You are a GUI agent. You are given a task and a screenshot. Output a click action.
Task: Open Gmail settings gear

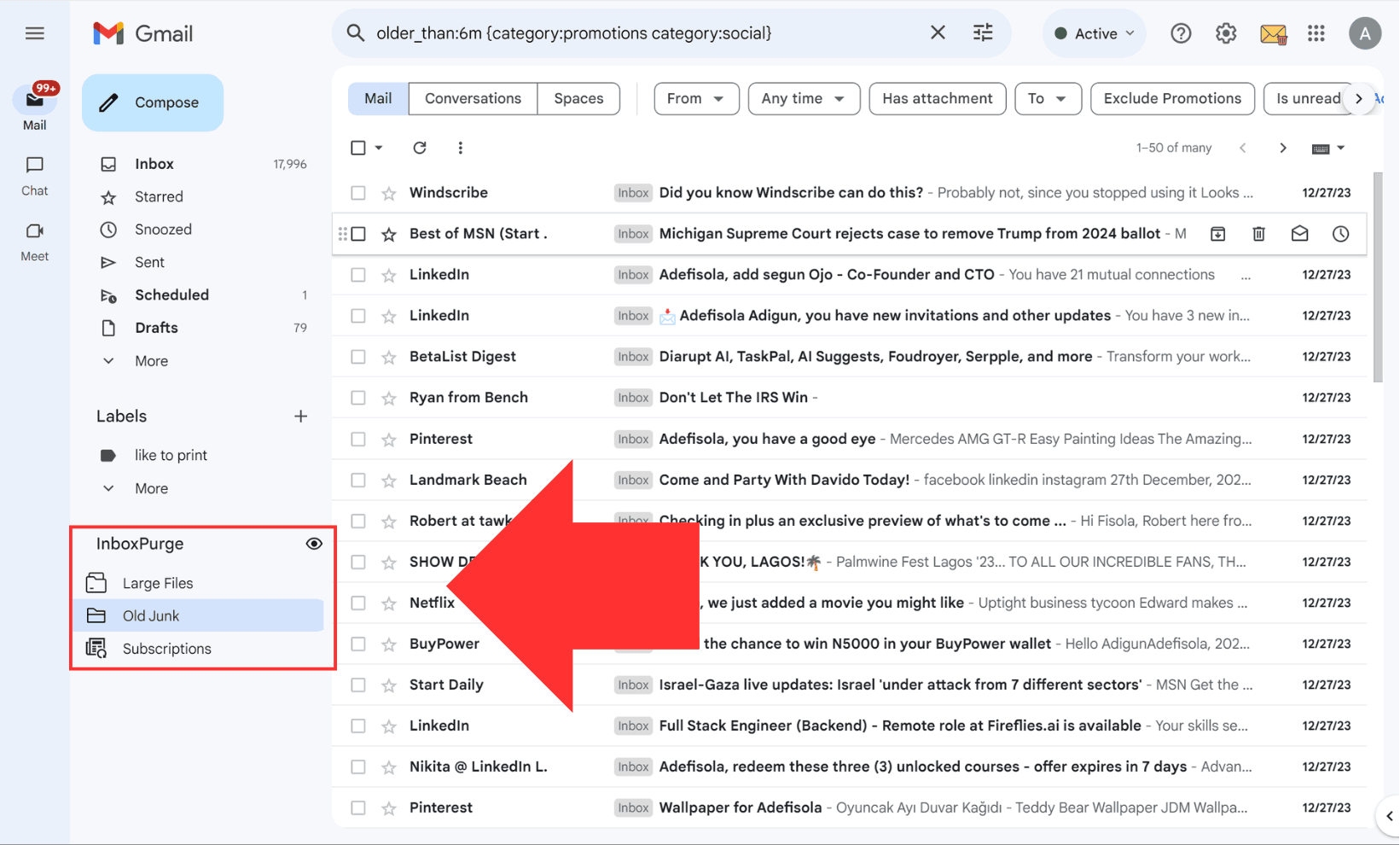[x=1226, y=33]
